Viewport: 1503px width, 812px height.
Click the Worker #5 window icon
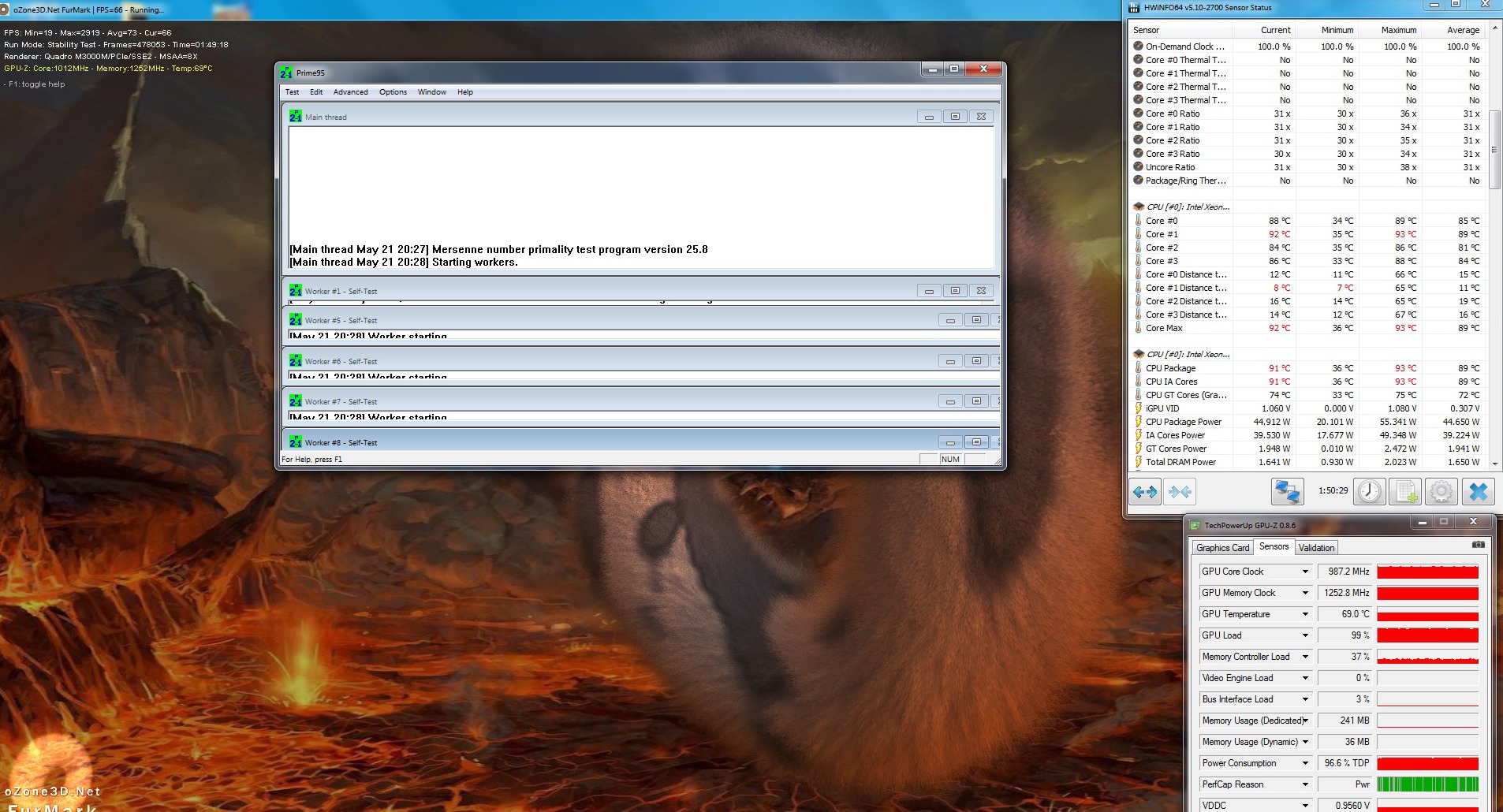tap(296, 320)
